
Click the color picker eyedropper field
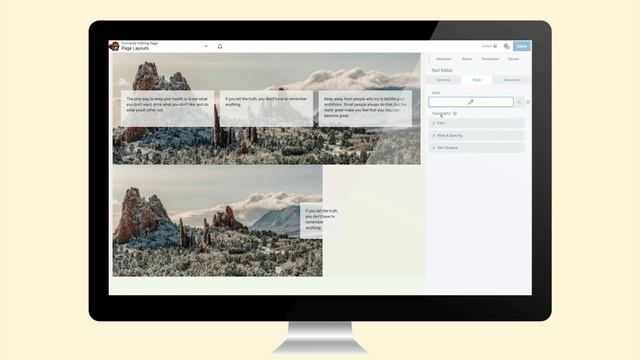[471, 102]
